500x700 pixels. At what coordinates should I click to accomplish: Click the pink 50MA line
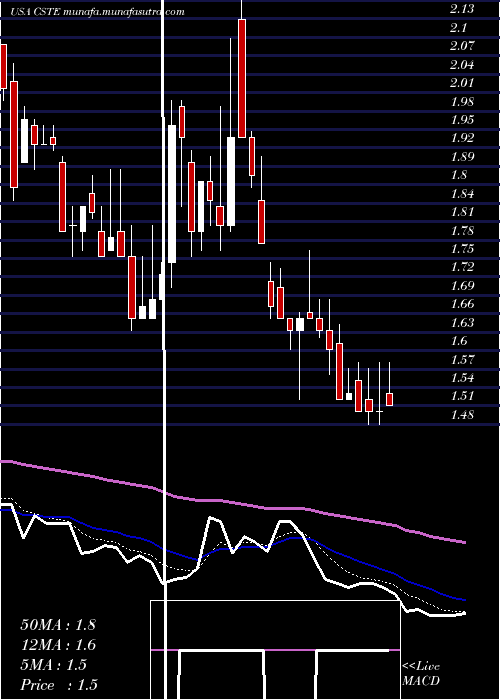coord(232,503)
